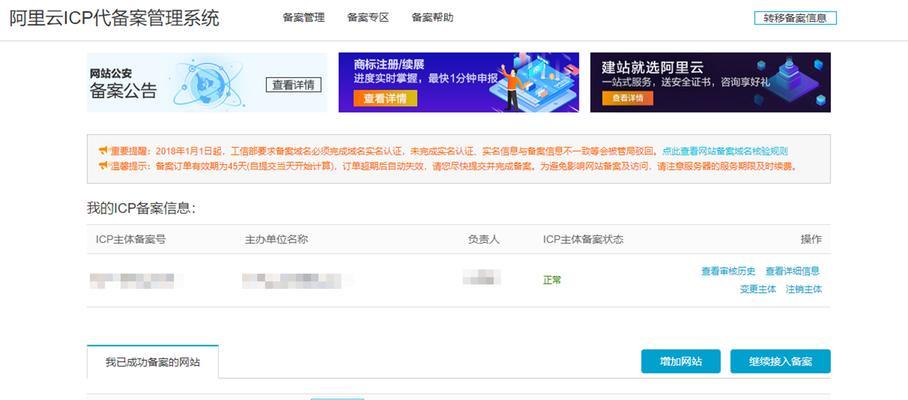Open the 查看审核历史 link
Screen dimensions: 908x400
click(x=728, y=271)
